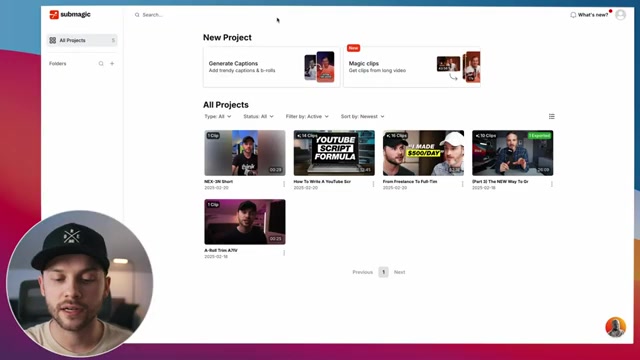
Task: Open the Filter by: Active dropdown
Action: pos(307,116)
